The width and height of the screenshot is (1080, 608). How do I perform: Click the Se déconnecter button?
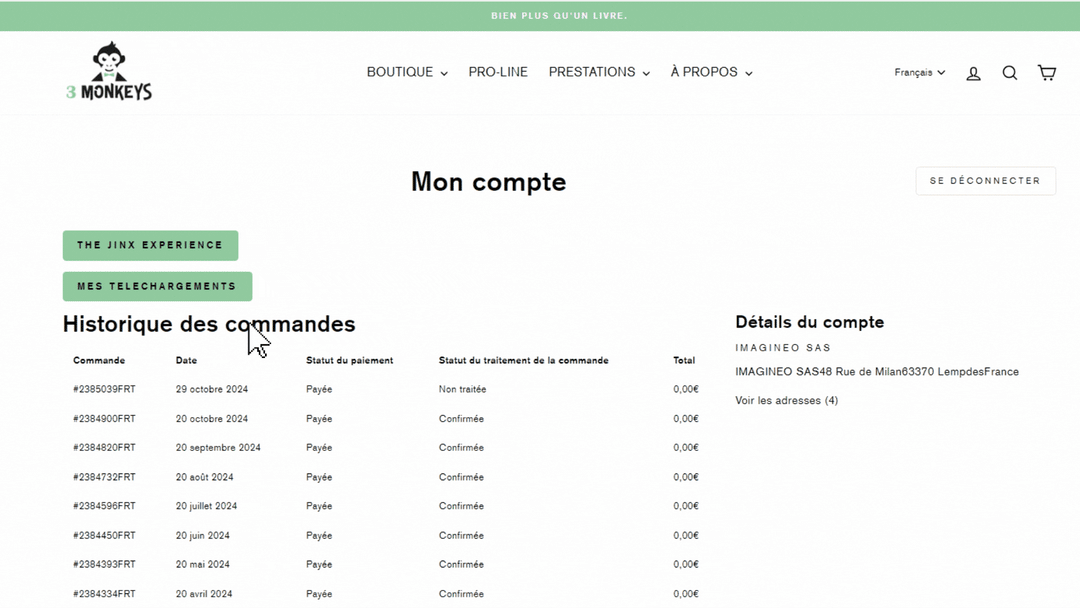click(985, 181)
